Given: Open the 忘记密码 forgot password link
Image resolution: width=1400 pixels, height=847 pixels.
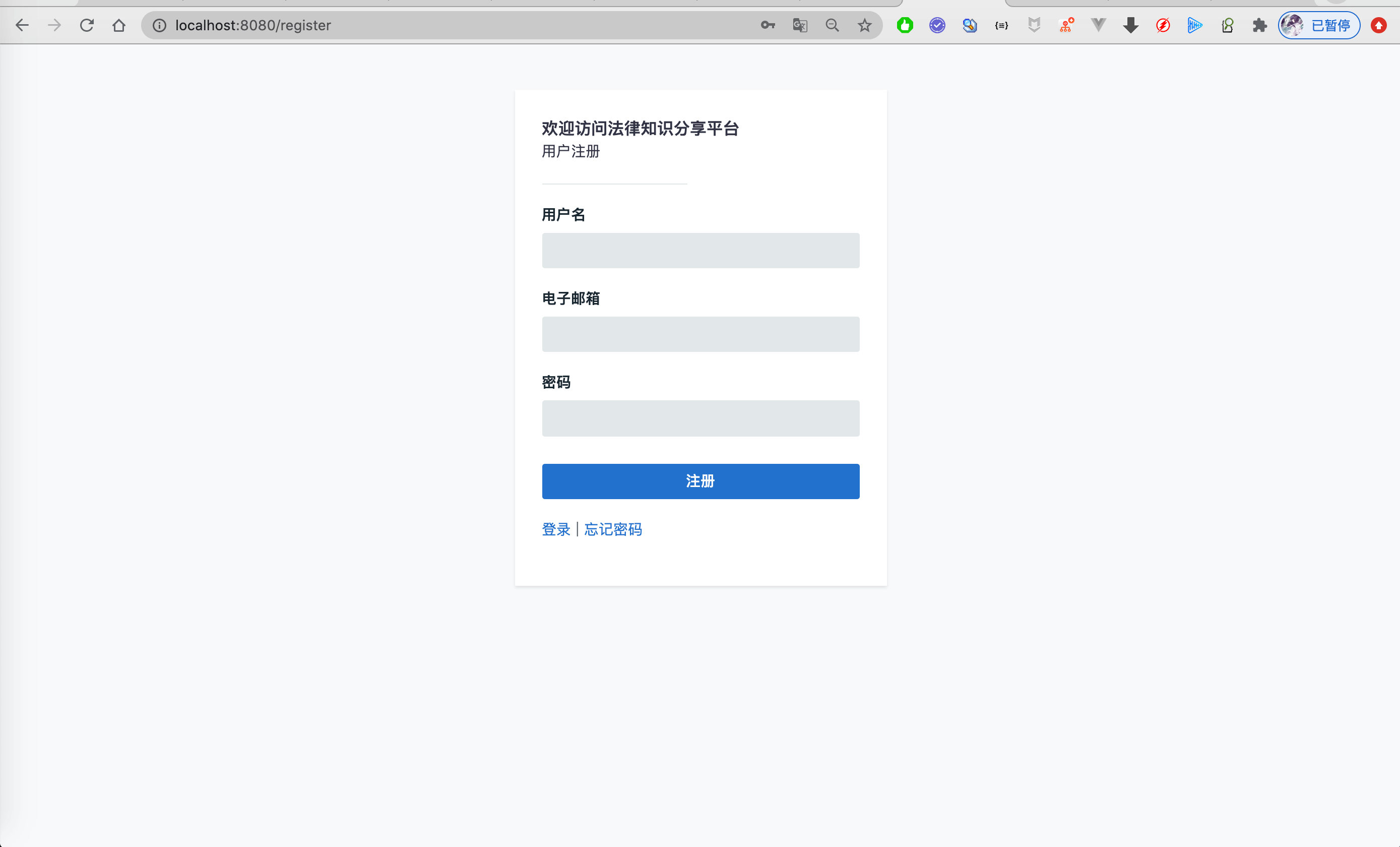Looking at the screenshot, I should [x=612, y=529].
